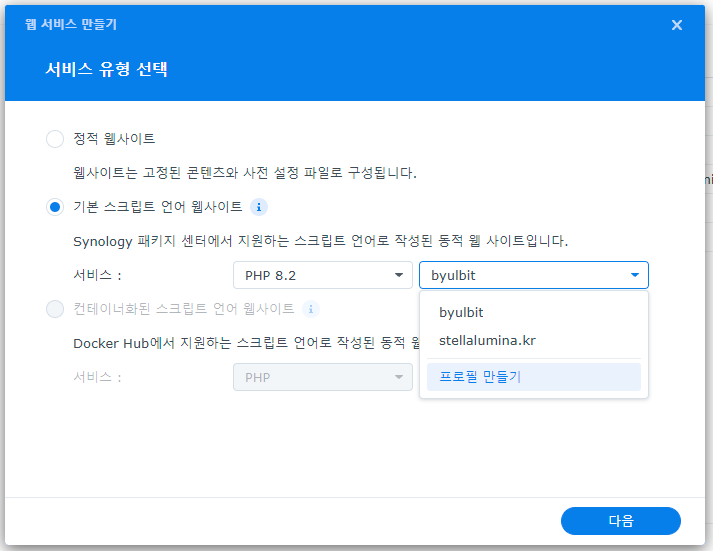Choose stellalumina.kr from the profile list
713x551 pixels.
[487, 341]
